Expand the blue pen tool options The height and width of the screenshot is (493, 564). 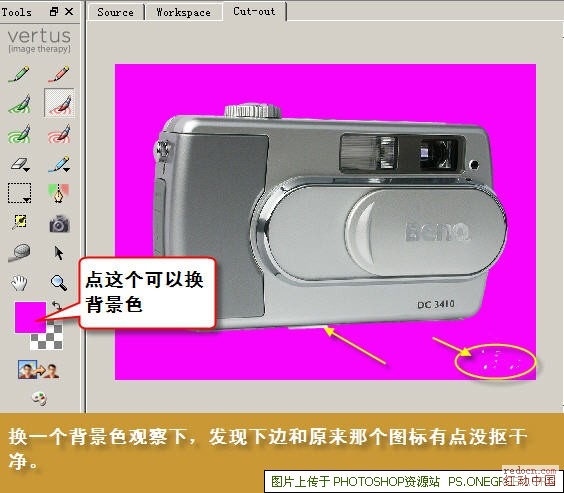pos(59,164)
